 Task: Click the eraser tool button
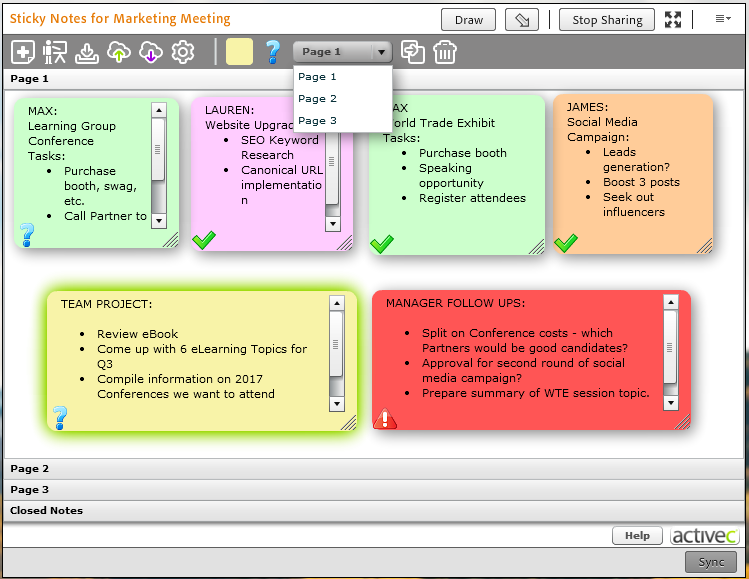521,19
